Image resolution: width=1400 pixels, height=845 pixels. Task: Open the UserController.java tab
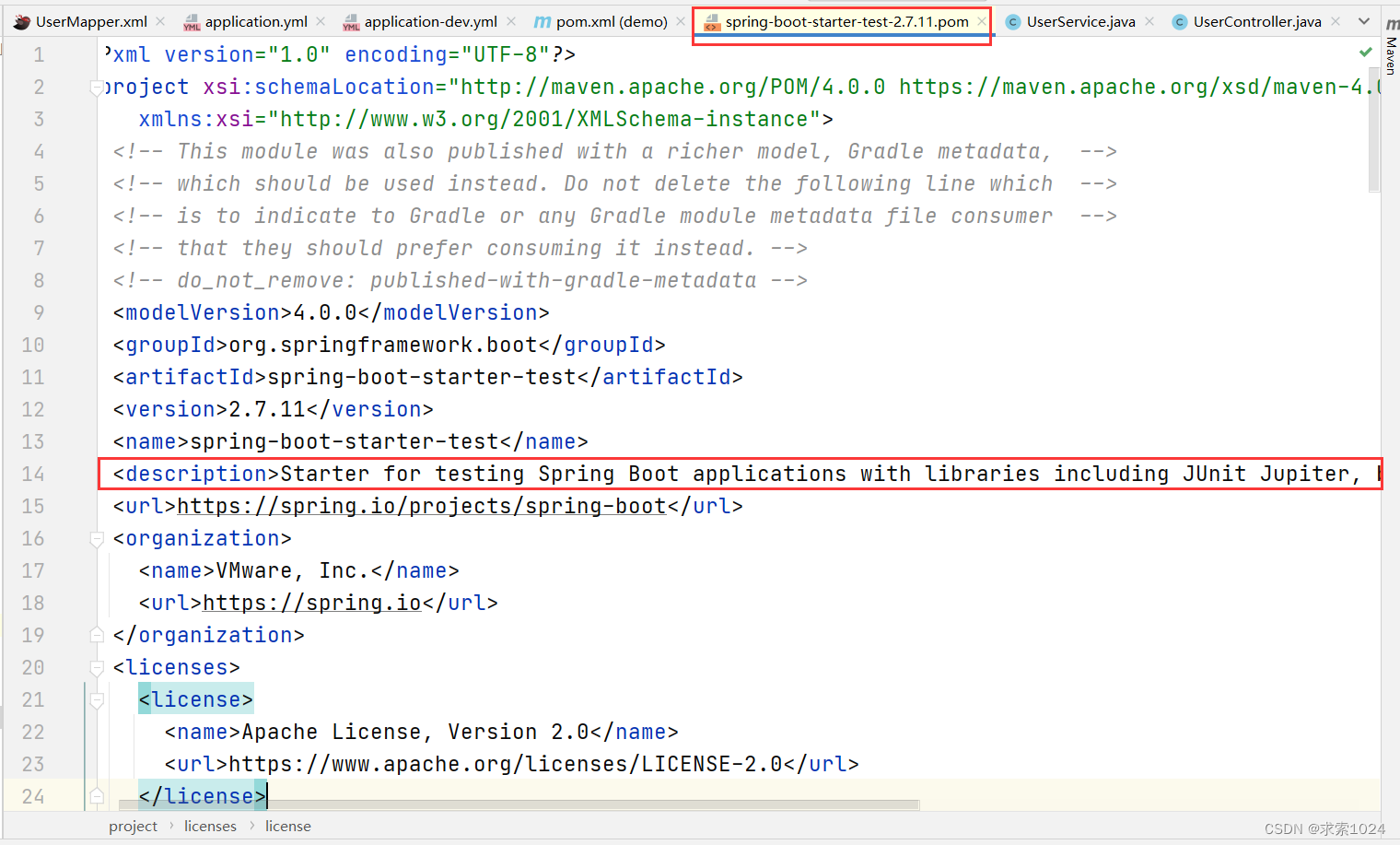coord(1257,21)
